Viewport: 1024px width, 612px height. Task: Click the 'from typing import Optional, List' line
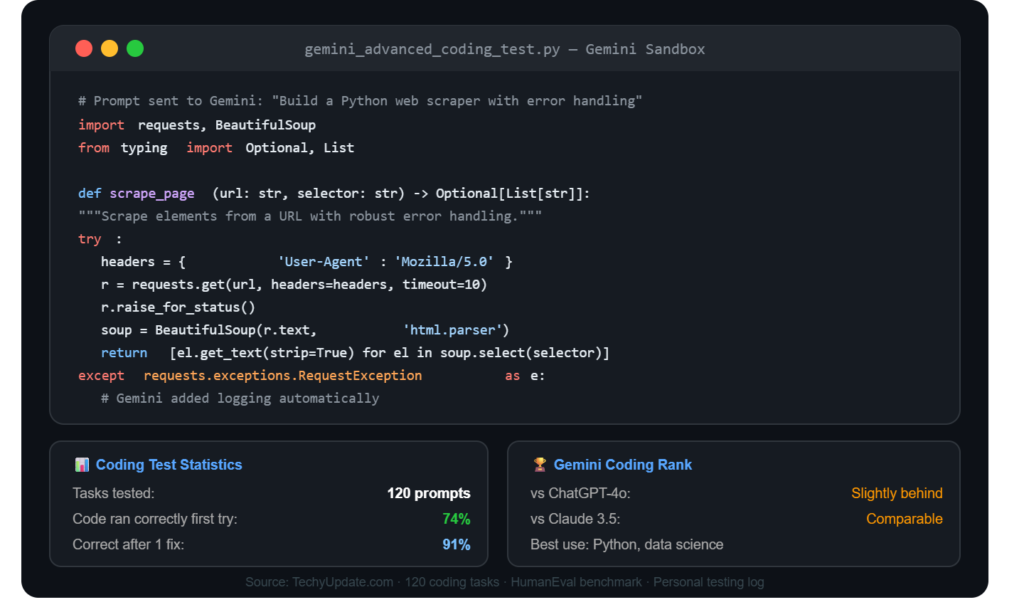(x=216, y=148)
